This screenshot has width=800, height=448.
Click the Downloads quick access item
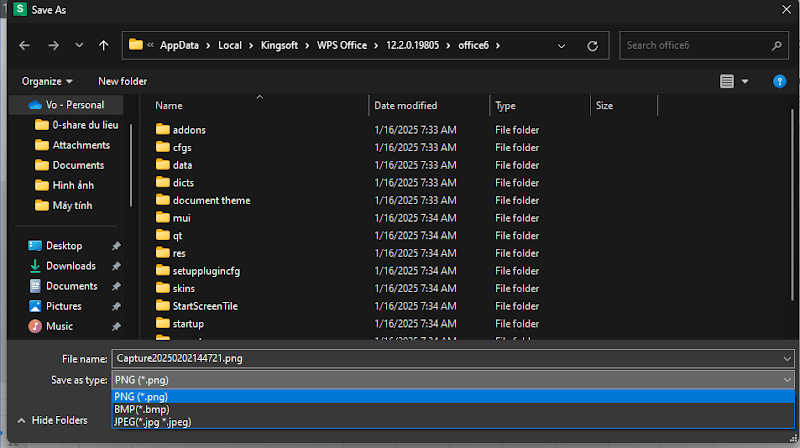coord(70,266)
